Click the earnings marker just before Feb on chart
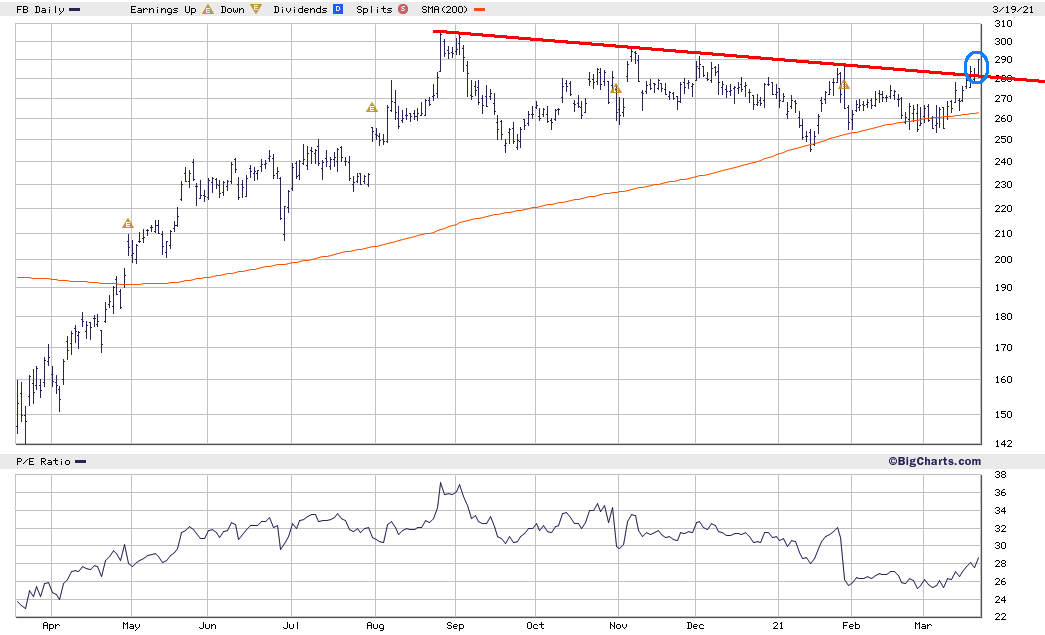The width and height of the screenshot is (1045, 635). (x=844, y=85)
